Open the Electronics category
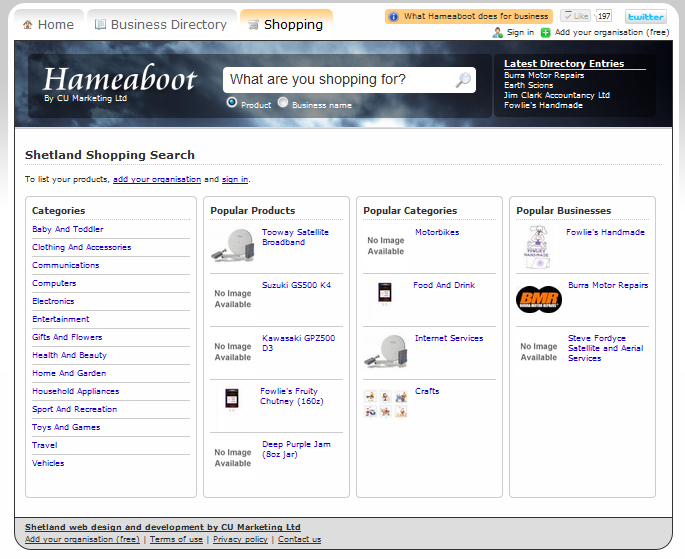 click(x=53, y=301)
